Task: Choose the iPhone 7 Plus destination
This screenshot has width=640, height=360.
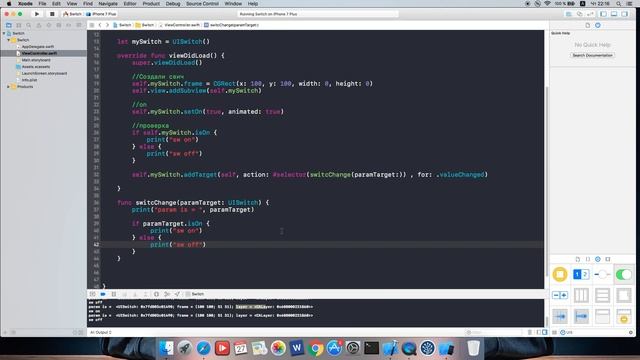Action: [x=101, y=14]
